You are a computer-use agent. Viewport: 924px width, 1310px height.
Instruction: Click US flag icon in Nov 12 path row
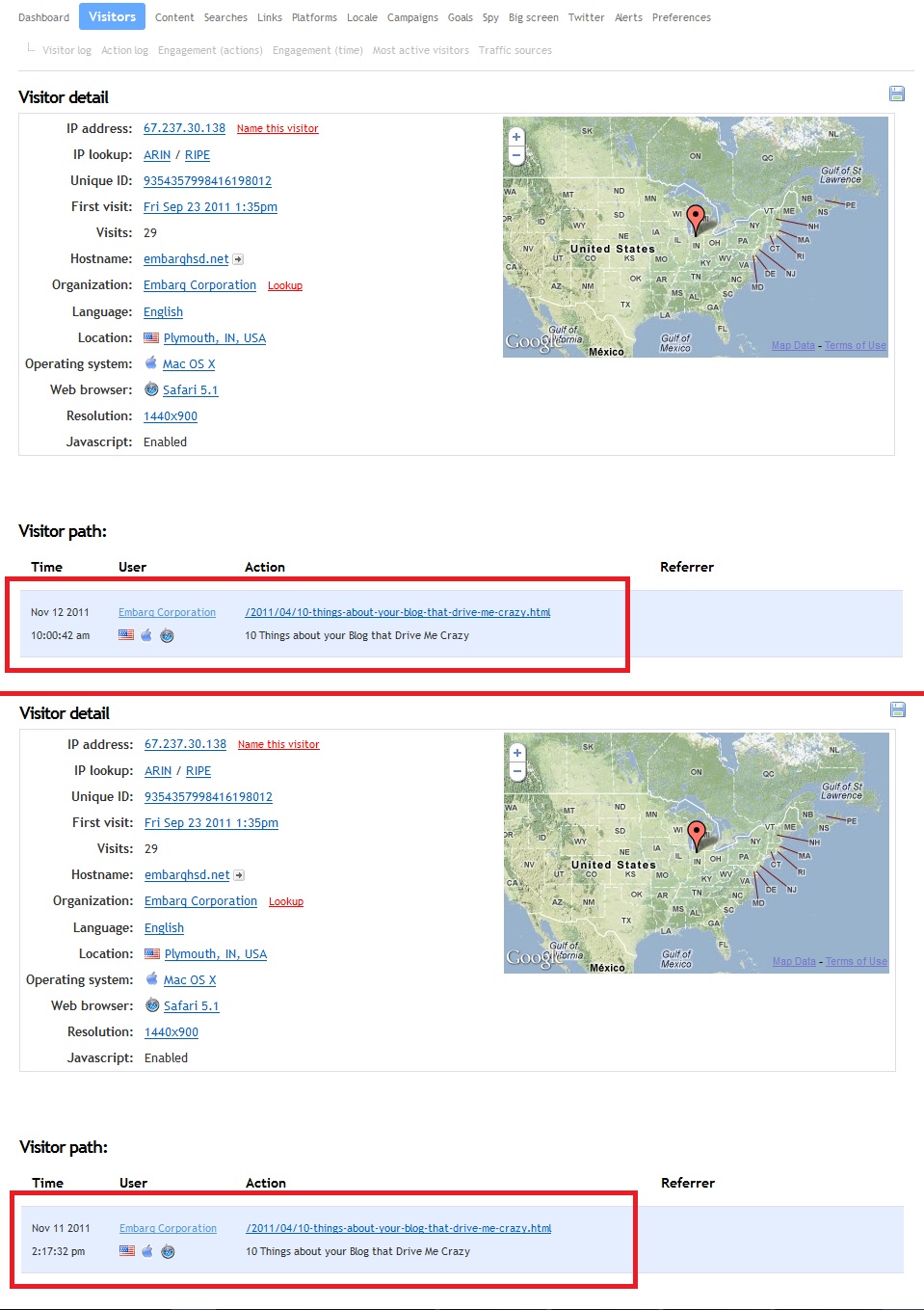tap(126, 635)
